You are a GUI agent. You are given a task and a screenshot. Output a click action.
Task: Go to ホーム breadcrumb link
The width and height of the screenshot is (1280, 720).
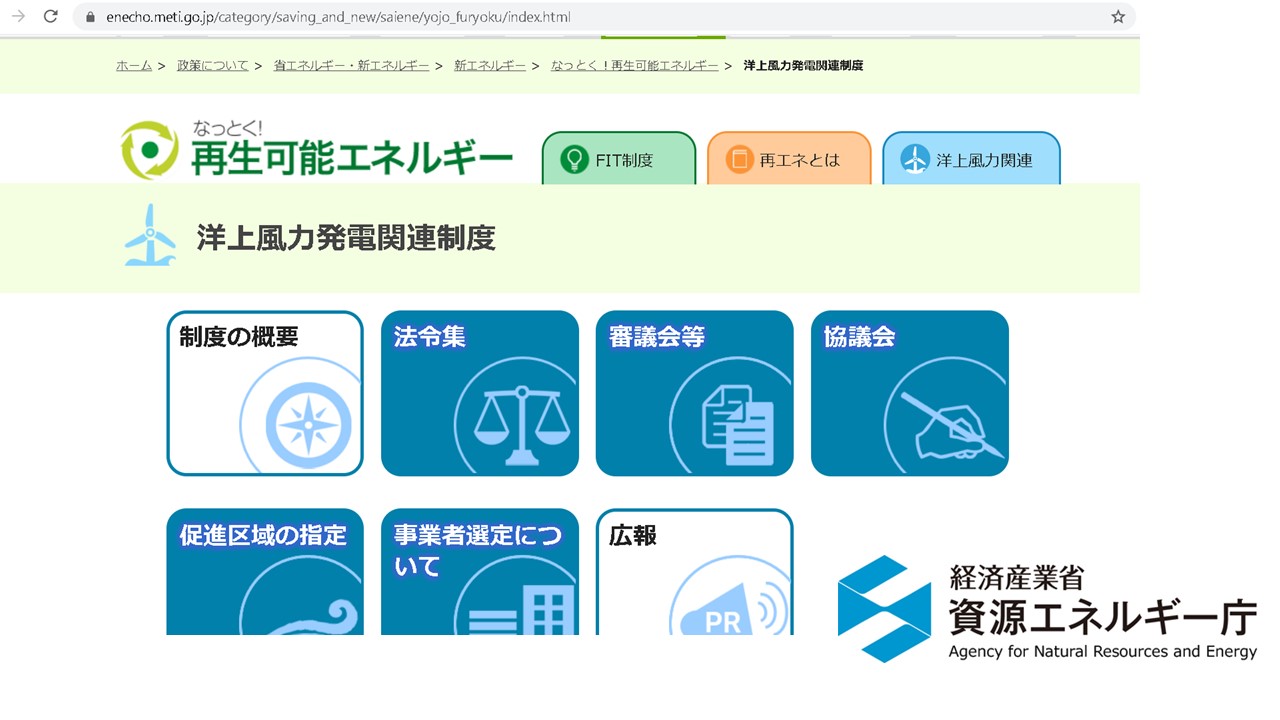pos(134,65)
